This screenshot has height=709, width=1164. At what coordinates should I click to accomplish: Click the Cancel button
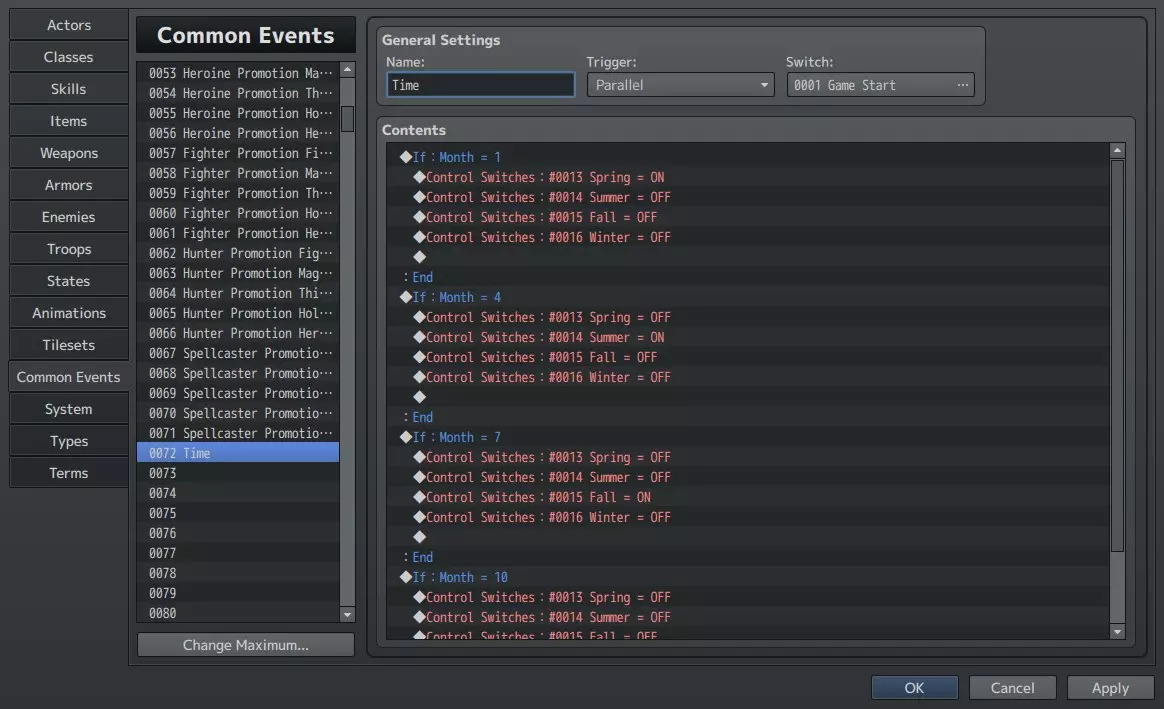pyautogui.click(x=1013, y=687)
